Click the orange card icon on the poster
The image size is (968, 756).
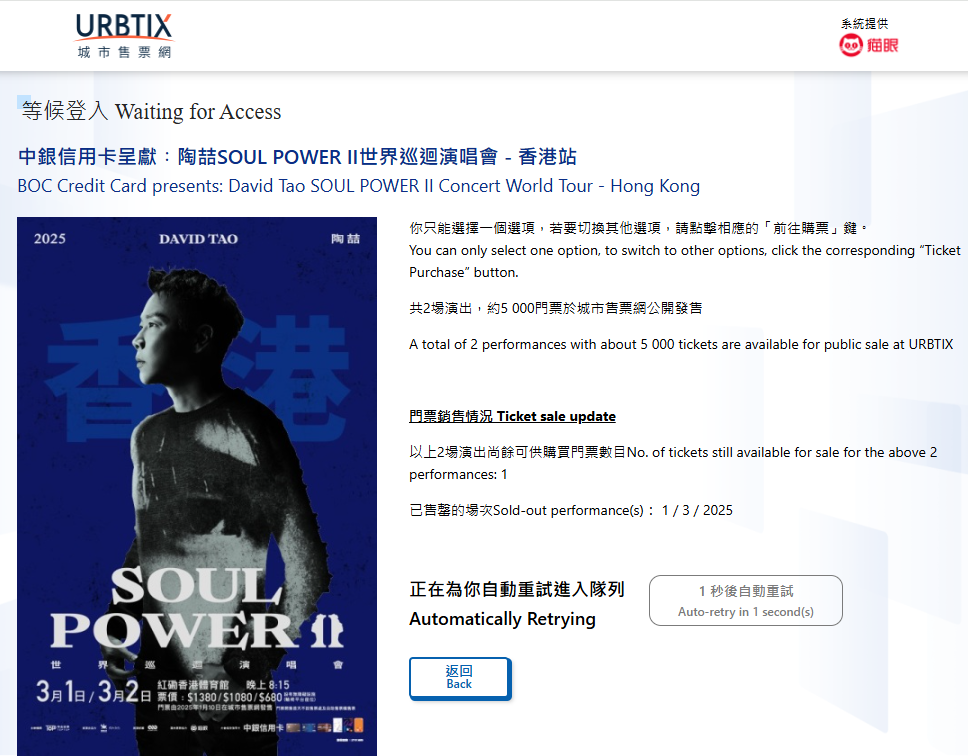click(x=359, y=725)
